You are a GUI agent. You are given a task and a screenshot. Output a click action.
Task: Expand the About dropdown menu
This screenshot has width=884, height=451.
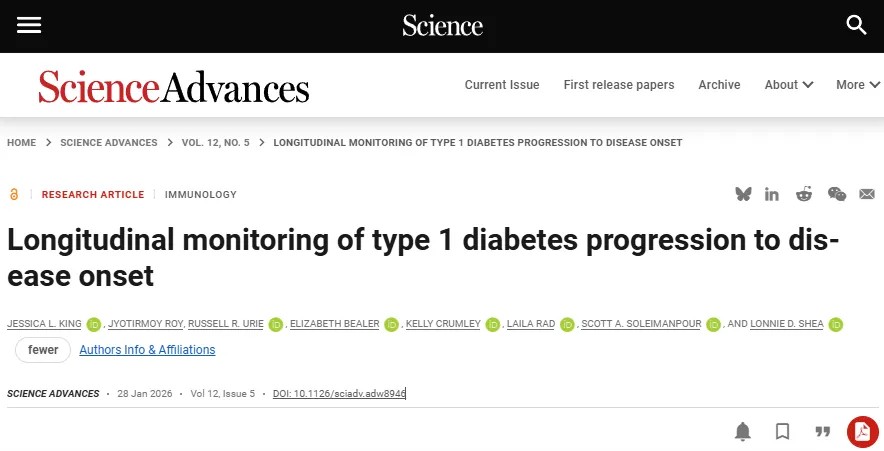pos(788,85)
